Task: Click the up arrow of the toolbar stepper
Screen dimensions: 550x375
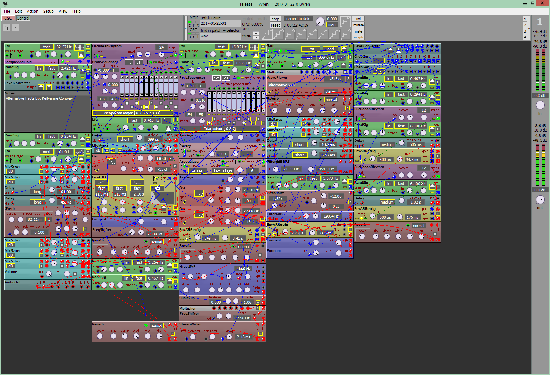Action: (x=256, y=33)
